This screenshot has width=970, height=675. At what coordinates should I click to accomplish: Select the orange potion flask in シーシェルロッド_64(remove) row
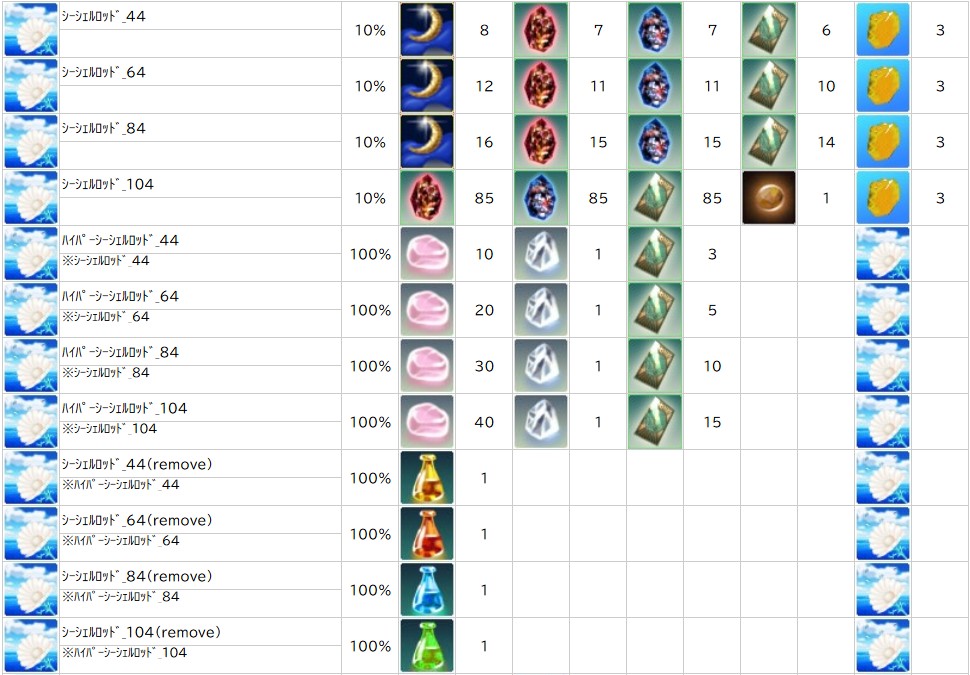click(x=427, y=534)
